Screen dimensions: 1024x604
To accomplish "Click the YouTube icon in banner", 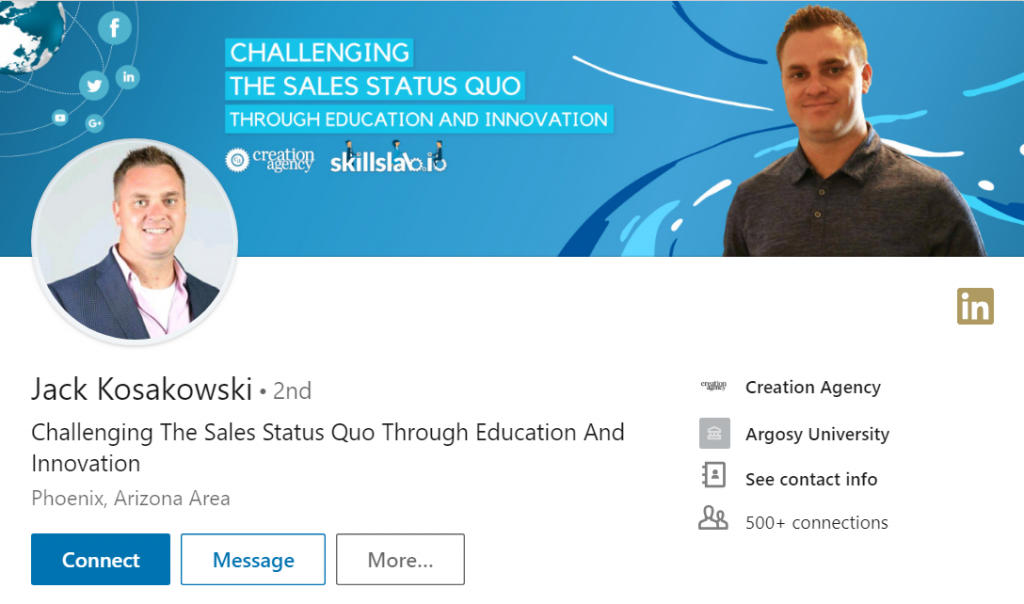I will click(x=60, y=118).
